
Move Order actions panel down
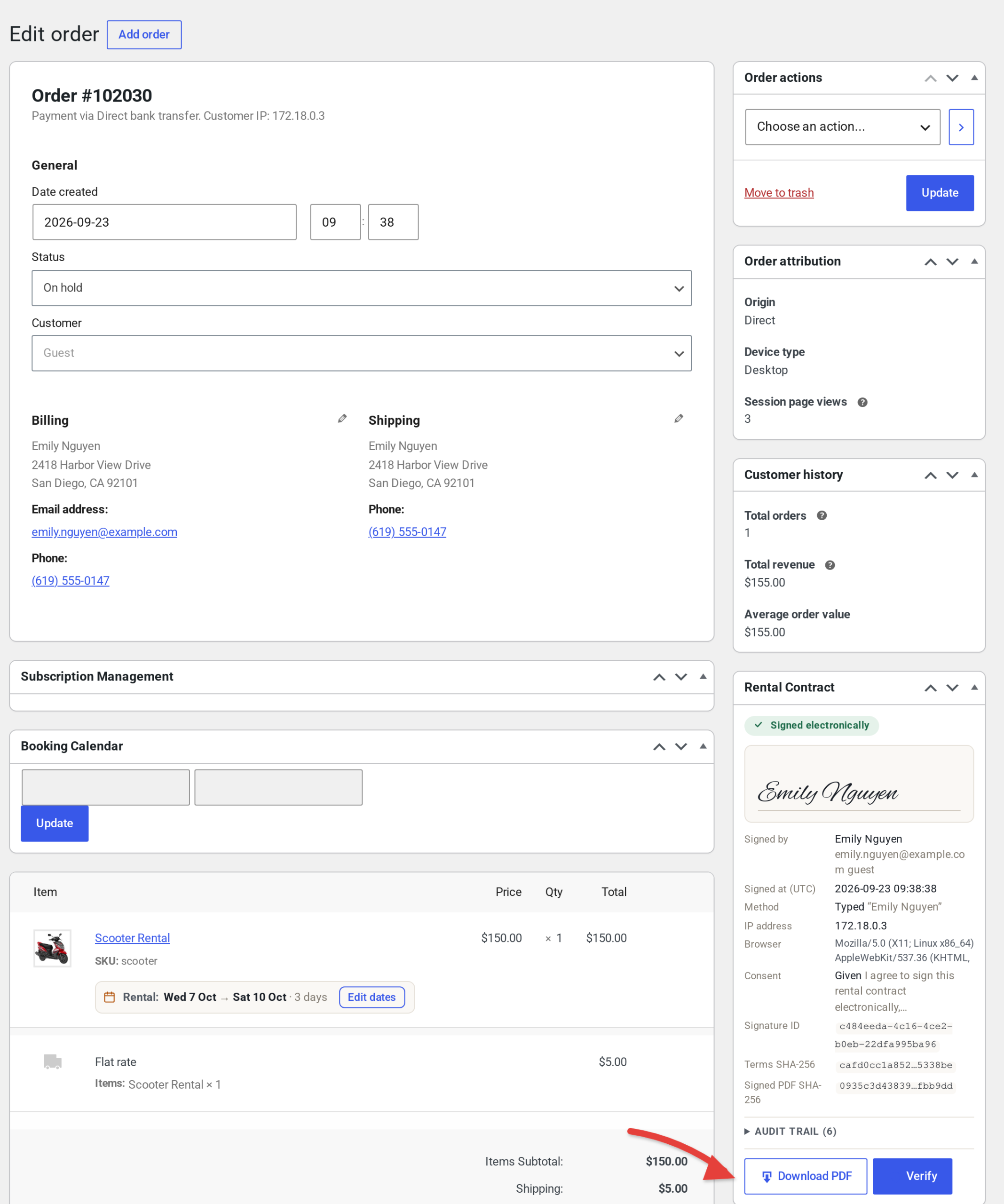tap(952, 78)
